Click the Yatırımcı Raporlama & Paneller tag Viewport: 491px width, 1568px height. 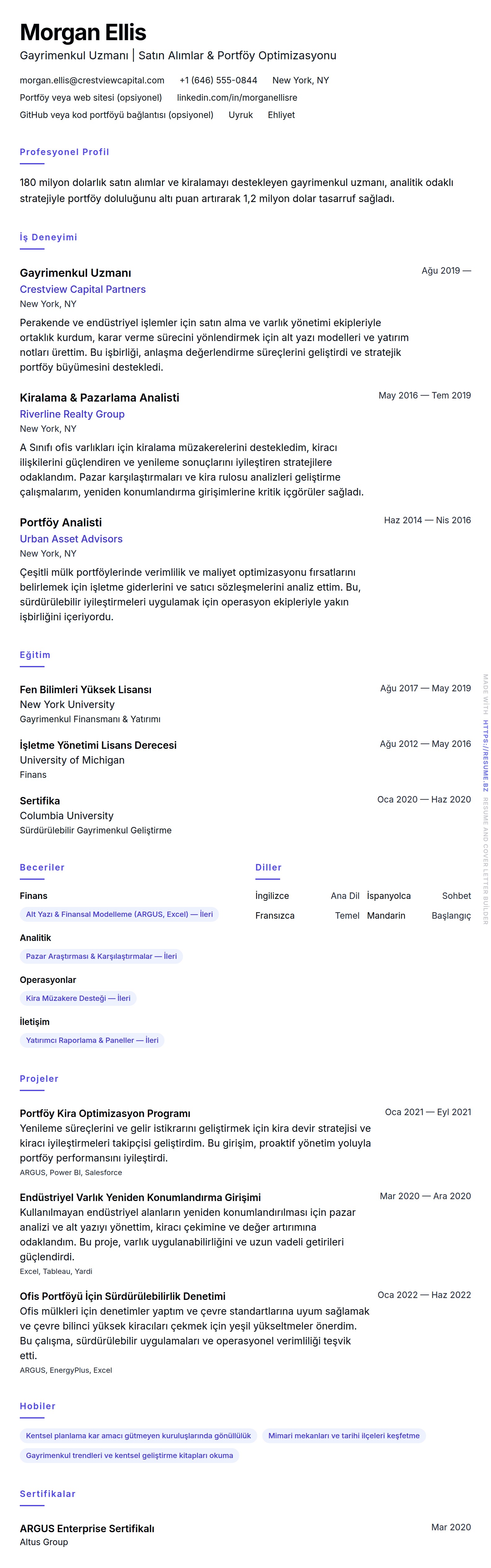coord(92,1040)
